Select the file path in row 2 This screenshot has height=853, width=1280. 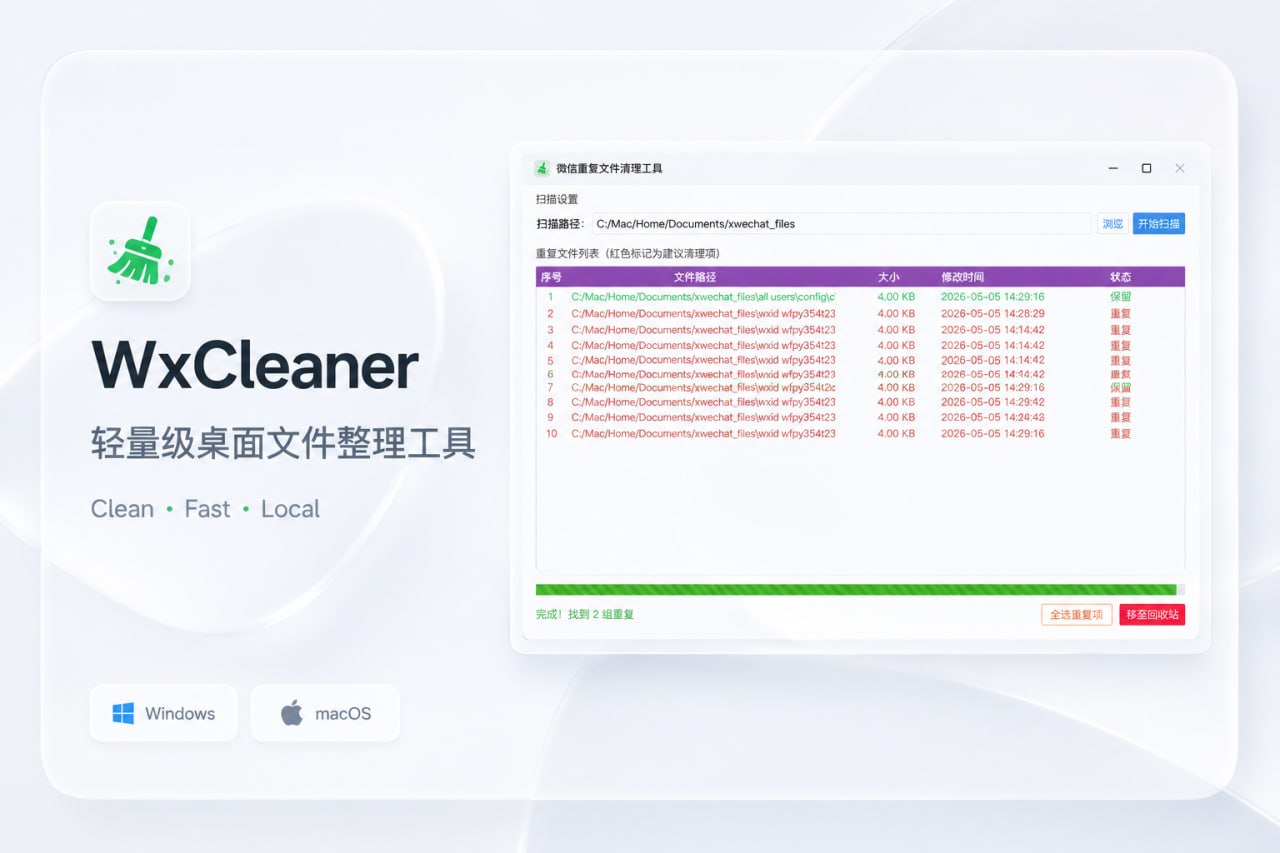[x=703, y=313]
